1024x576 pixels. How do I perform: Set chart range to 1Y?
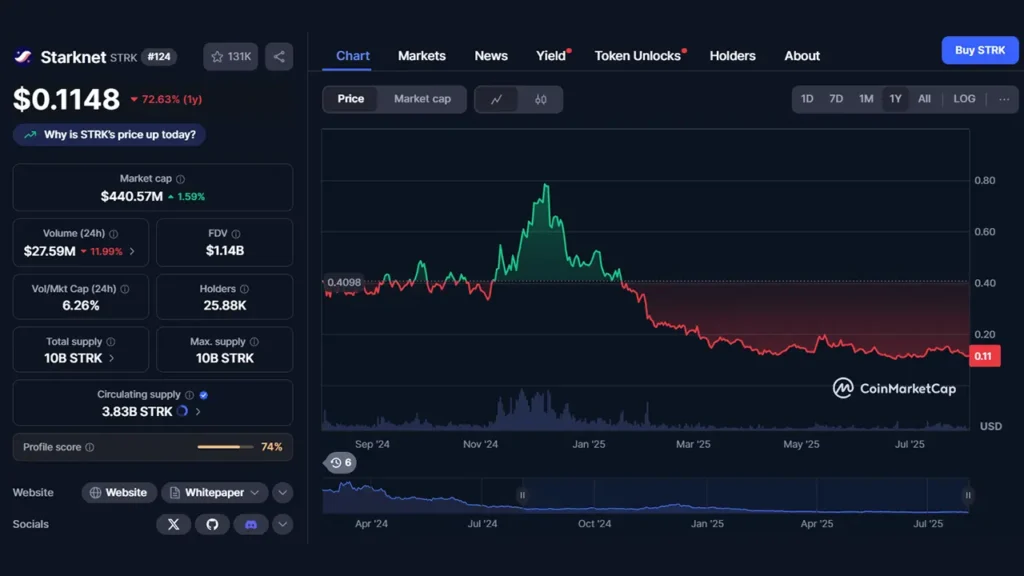[895, 99]
